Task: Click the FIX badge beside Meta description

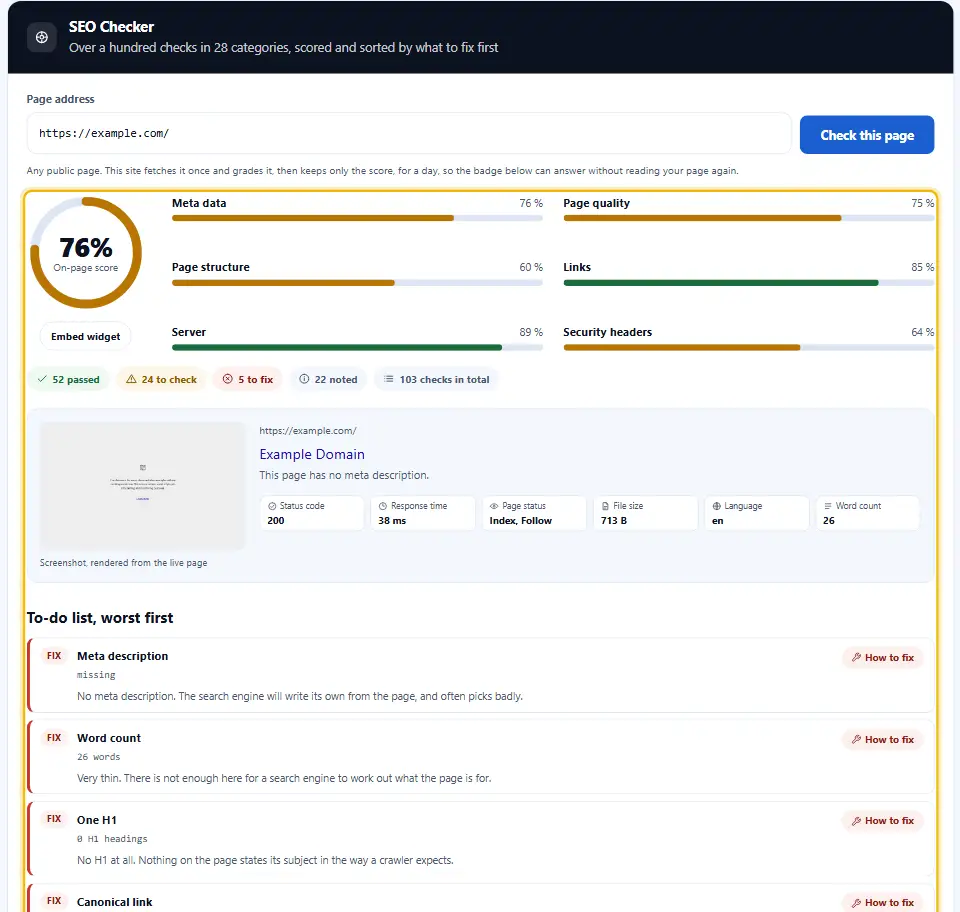Action: pyautogui.click(x=54, y=656)
